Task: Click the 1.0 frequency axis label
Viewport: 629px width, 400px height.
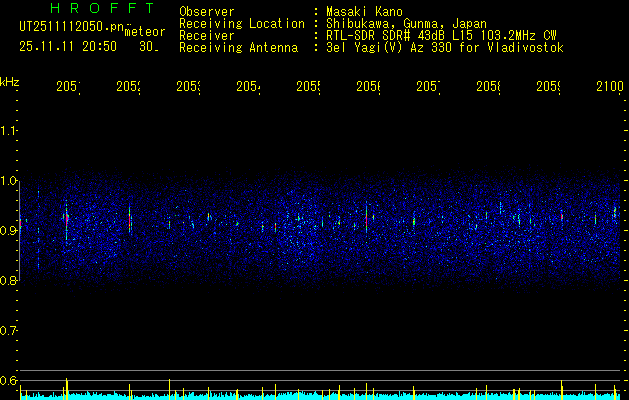Action: click(8, 181)
